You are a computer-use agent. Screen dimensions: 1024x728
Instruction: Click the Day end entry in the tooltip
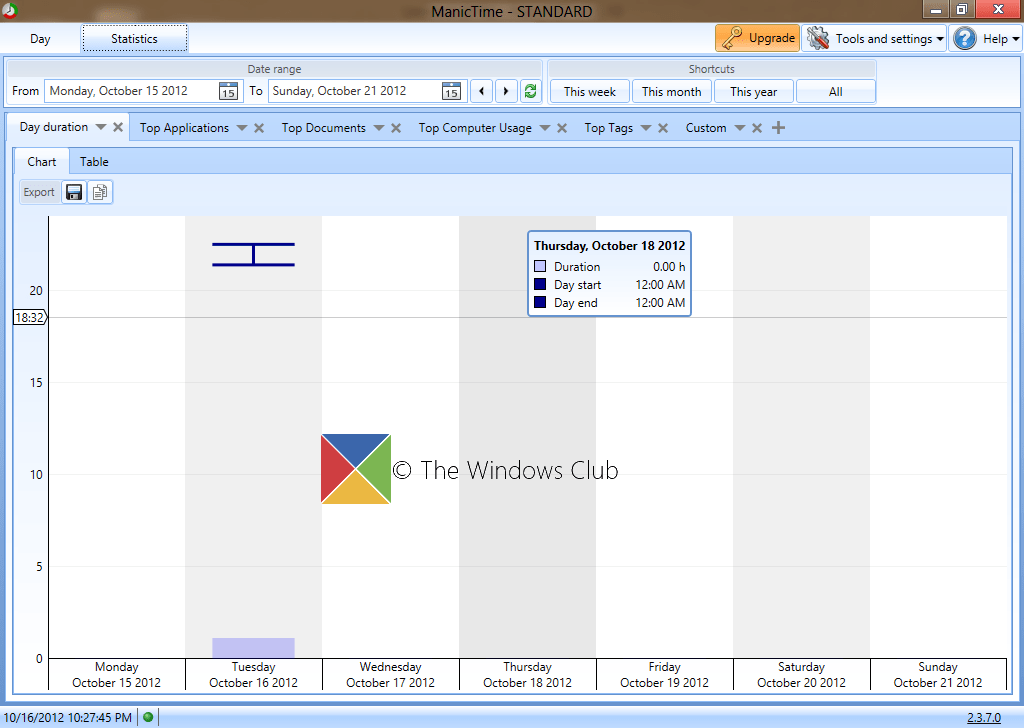(576, 303)
